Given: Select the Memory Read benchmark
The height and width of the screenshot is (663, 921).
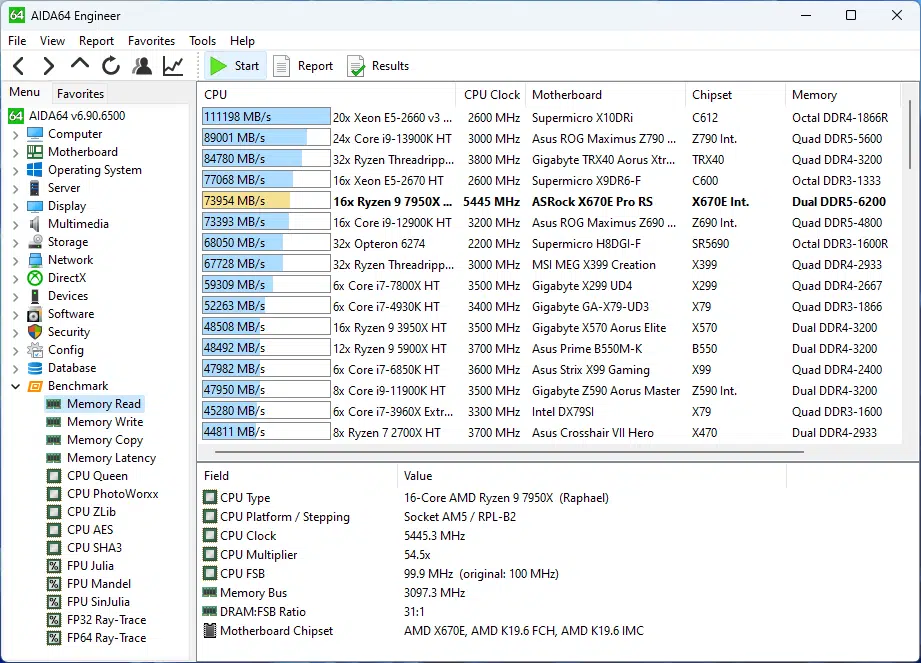Looking at the screenshot, I should click(103, 404).
